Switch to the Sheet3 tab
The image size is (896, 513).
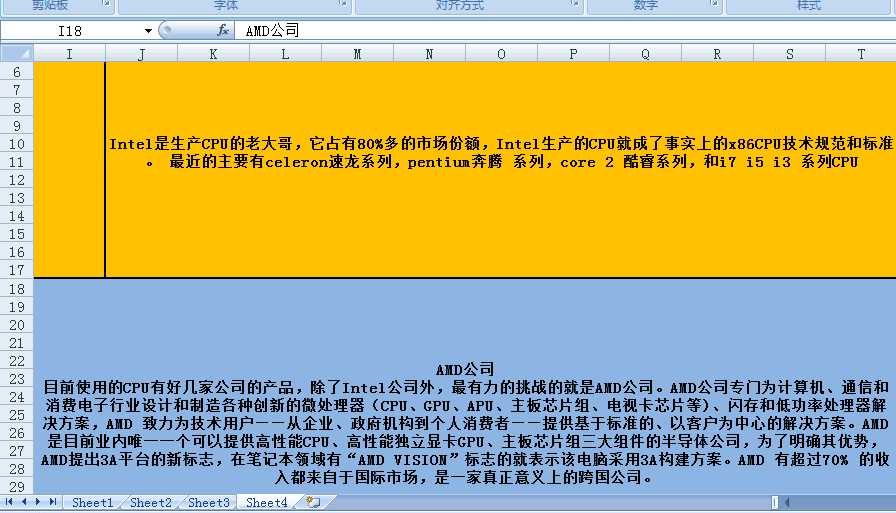point(209,502)
